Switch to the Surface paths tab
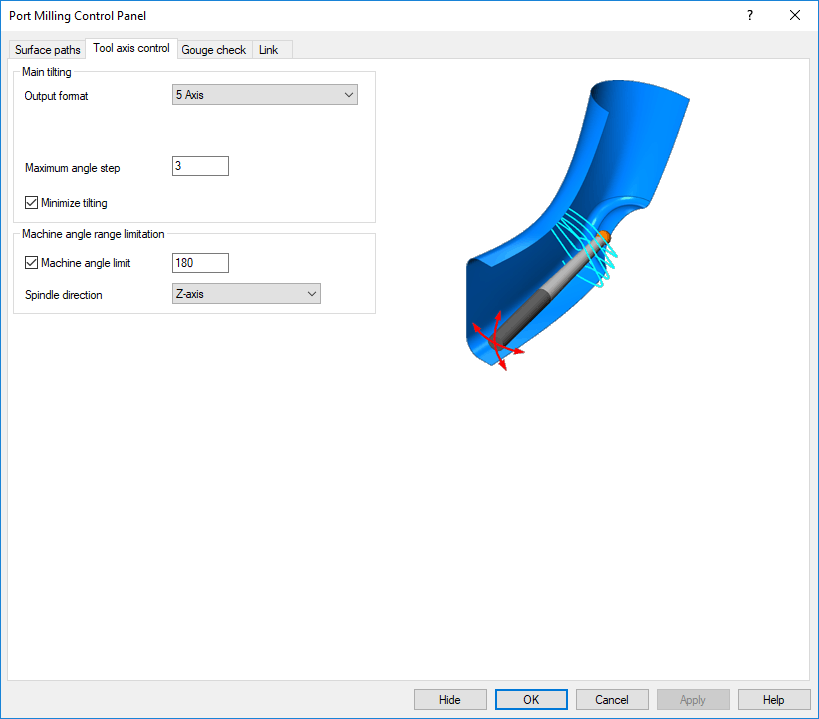 coord(48,50)
